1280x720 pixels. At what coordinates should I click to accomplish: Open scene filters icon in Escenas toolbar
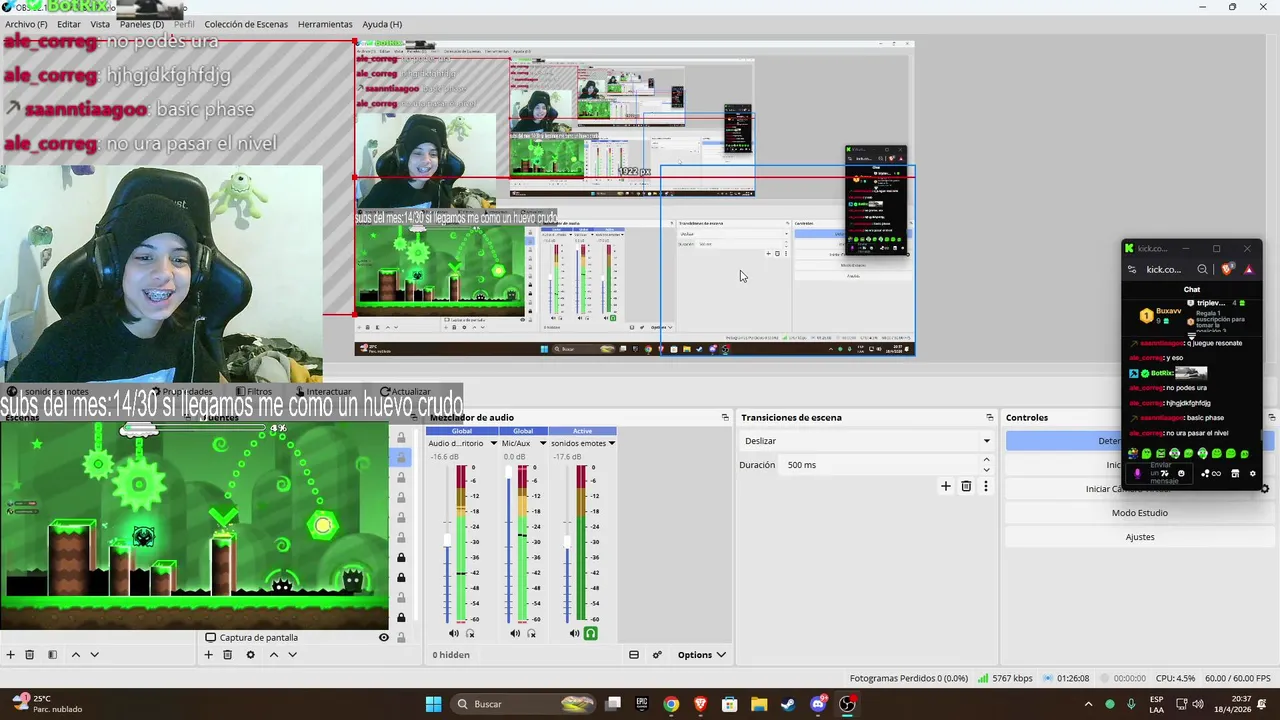click(52, 655)
